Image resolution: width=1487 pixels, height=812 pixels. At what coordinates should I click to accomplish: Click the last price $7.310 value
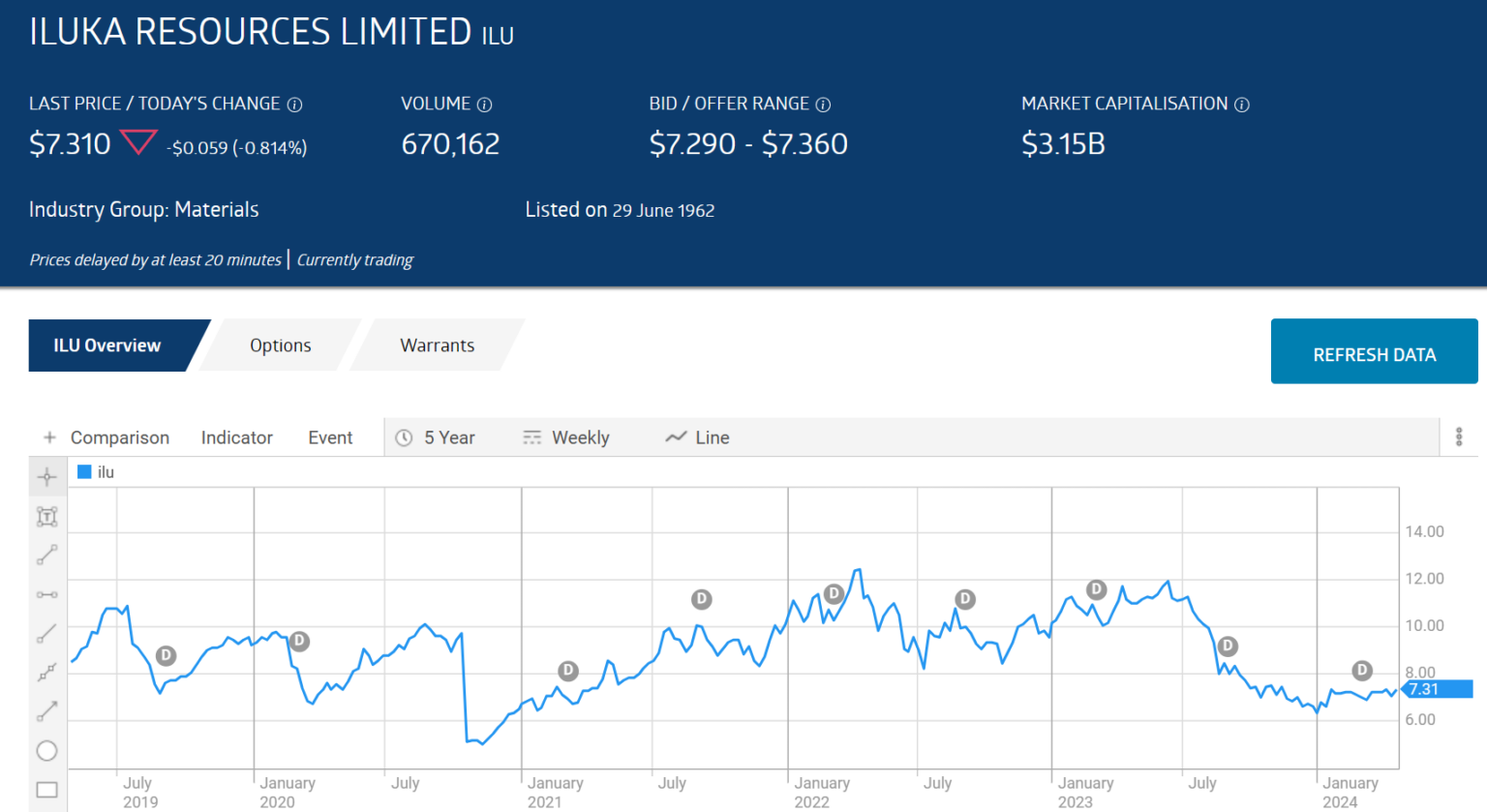pos(70,144)
